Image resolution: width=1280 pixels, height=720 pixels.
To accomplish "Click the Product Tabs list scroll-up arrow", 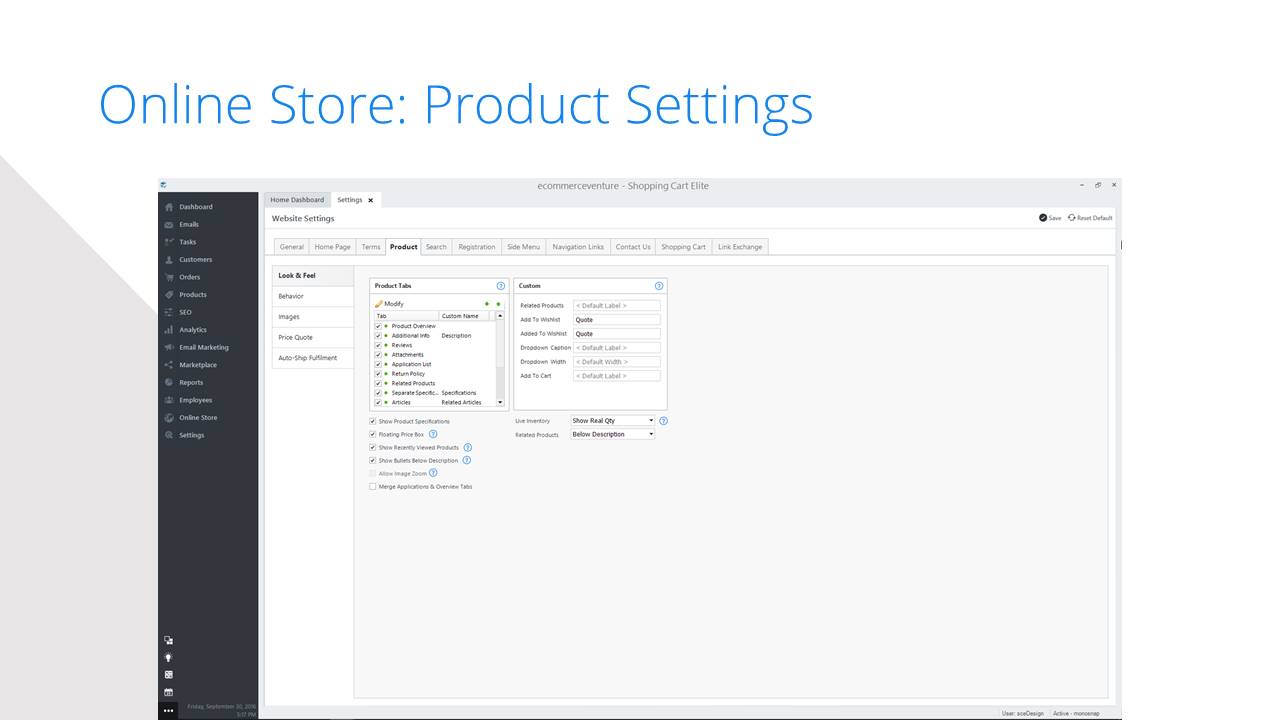I will [x=500, y=316].
